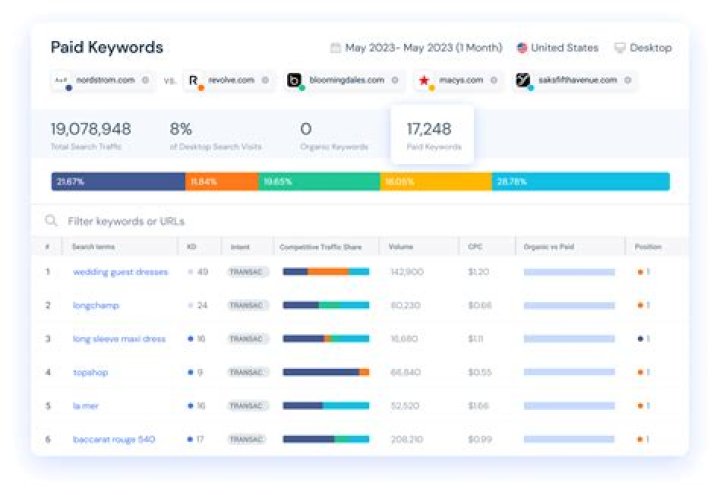Select the Desktop Search Visits metric
Screen dimensions: 720x495
click(x=216, y=135)
